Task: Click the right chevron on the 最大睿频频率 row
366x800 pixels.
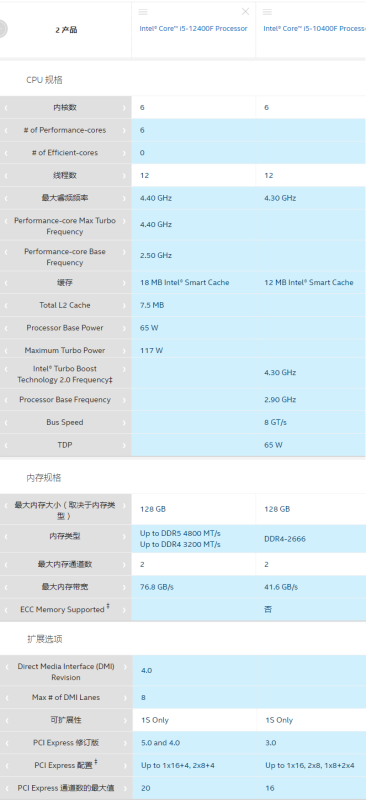Action: pos(125,198)
